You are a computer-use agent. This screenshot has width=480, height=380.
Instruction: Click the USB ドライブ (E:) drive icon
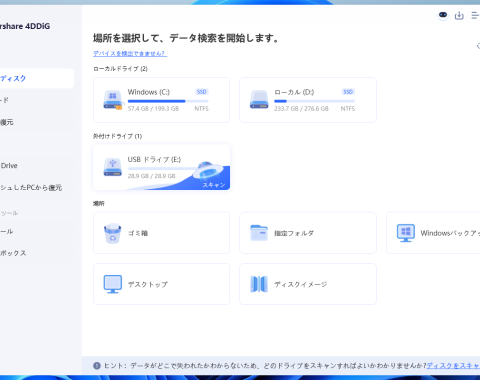click(113, 167)
